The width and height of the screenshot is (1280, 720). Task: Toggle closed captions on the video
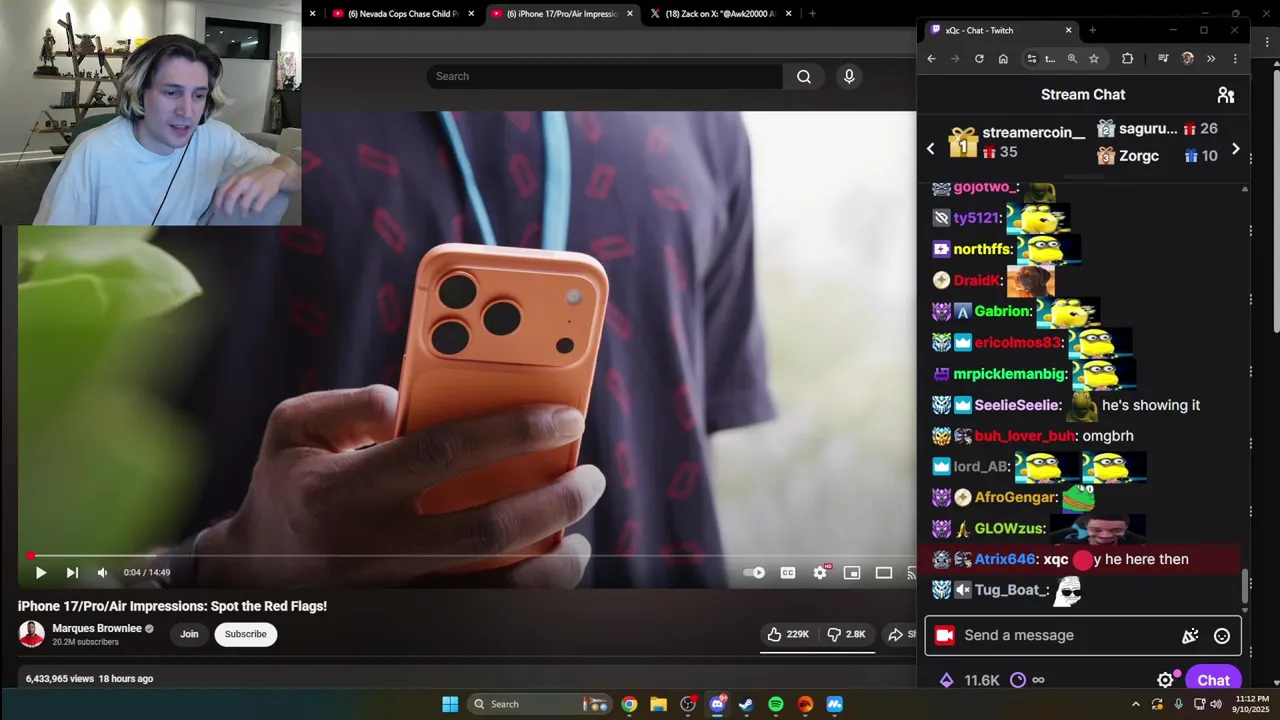[x=788, y=573]
